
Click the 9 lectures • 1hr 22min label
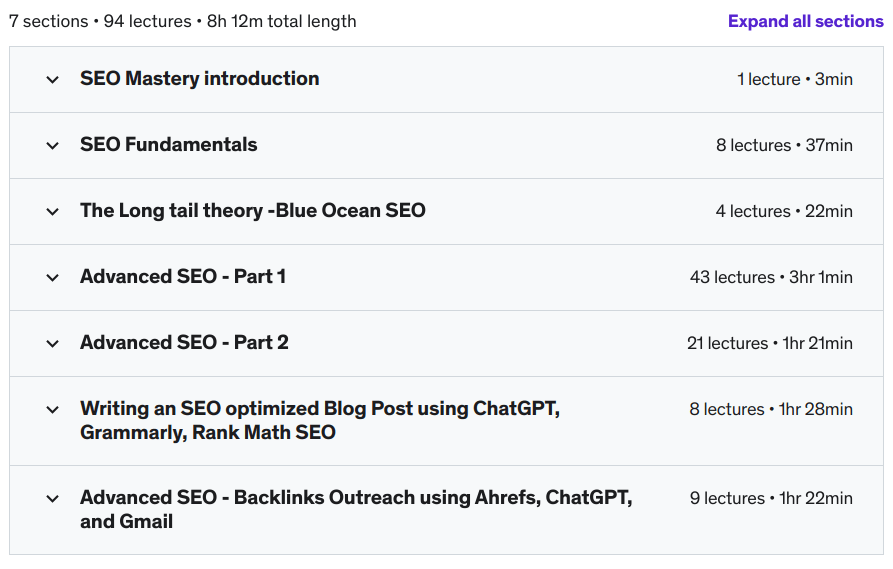point(771,498)
